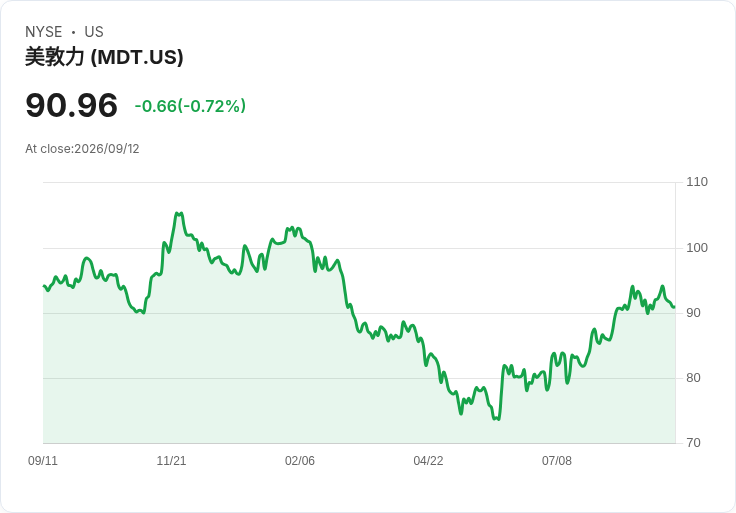Click the current price 90.96
Viewport: 736px width, 513px height.
tap(71, 105)
